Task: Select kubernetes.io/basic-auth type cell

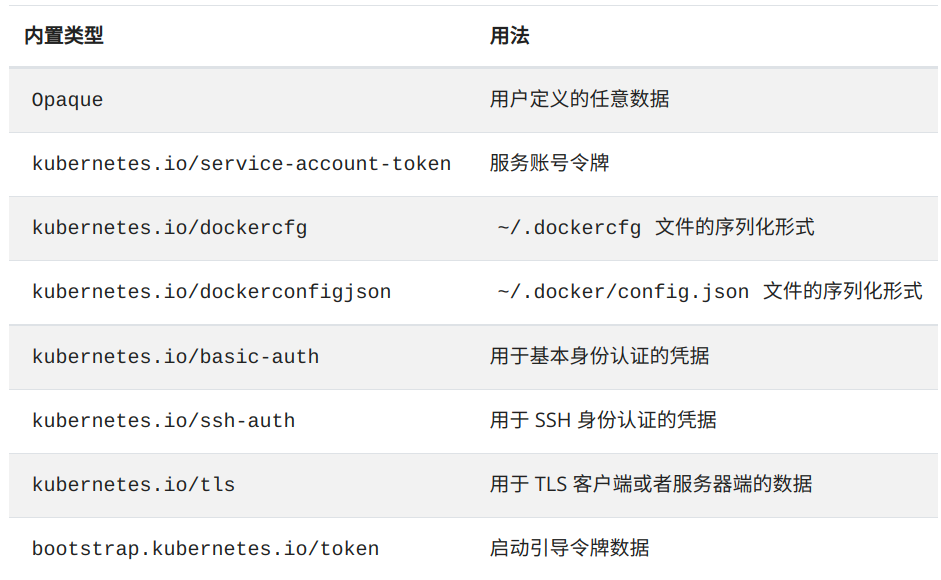Action: point(175,357)
